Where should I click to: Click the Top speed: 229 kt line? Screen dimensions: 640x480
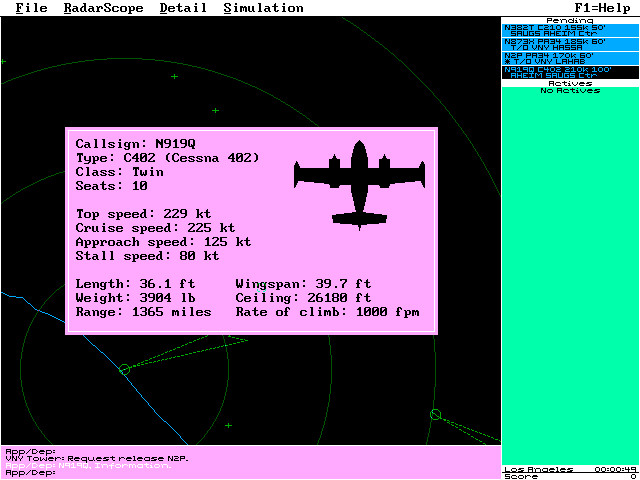tap(143, 214)
